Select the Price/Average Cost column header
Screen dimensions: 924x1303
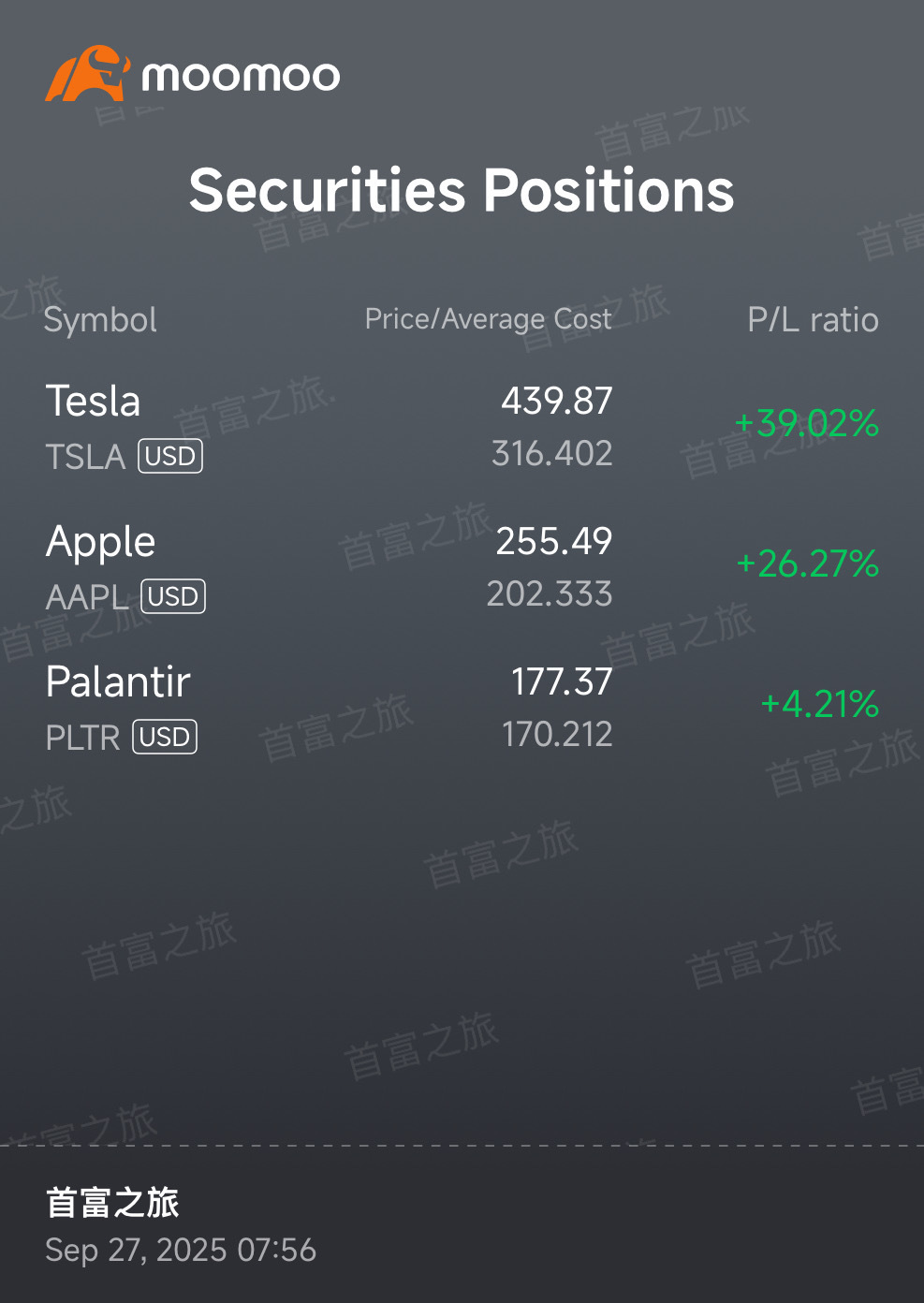[488, 319]
